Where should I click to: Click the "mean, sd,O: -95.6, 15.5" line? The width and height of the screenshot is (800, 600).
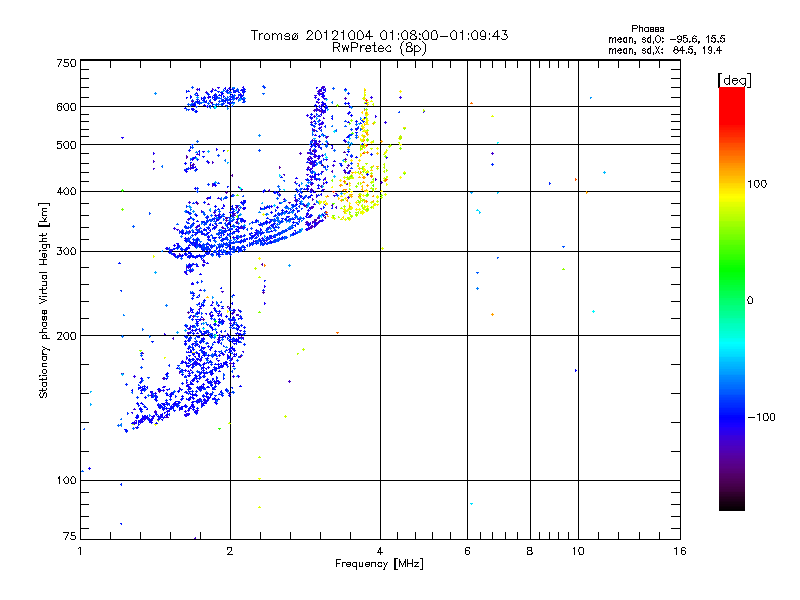tap(666, 39)
